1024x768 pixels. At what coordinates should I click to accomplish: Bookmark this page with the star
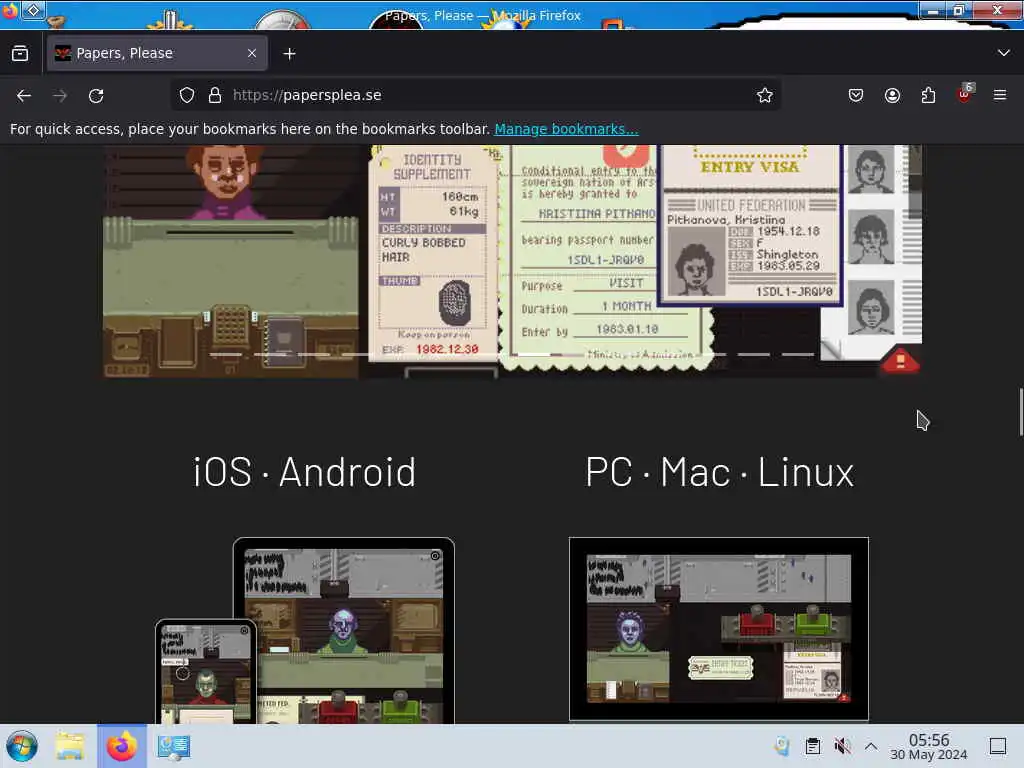[x=765, y=95]
